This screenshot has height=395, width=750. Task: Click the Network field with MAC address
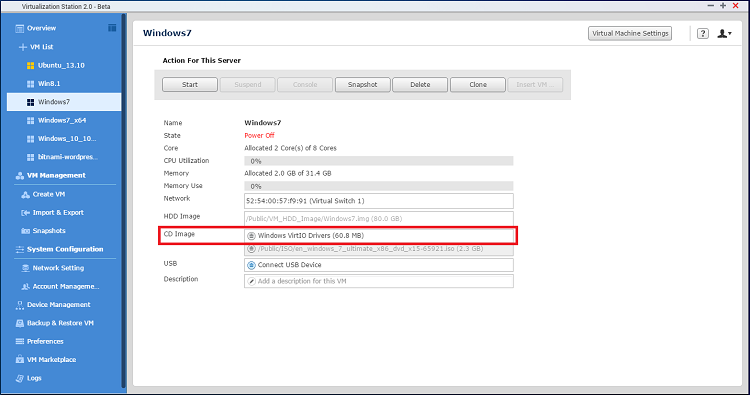click(x=379, y=201)
